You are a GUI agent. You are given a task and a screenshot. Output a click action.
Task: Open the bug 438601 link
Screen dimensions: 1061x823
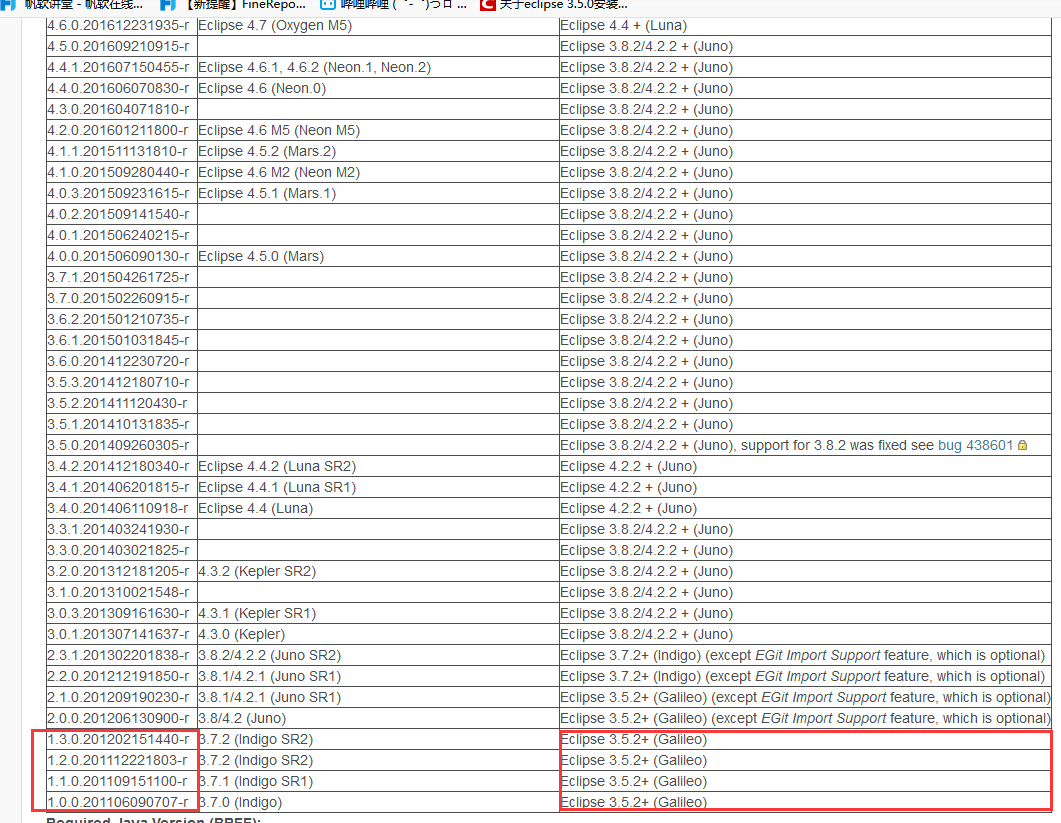(x=975, y=445)
